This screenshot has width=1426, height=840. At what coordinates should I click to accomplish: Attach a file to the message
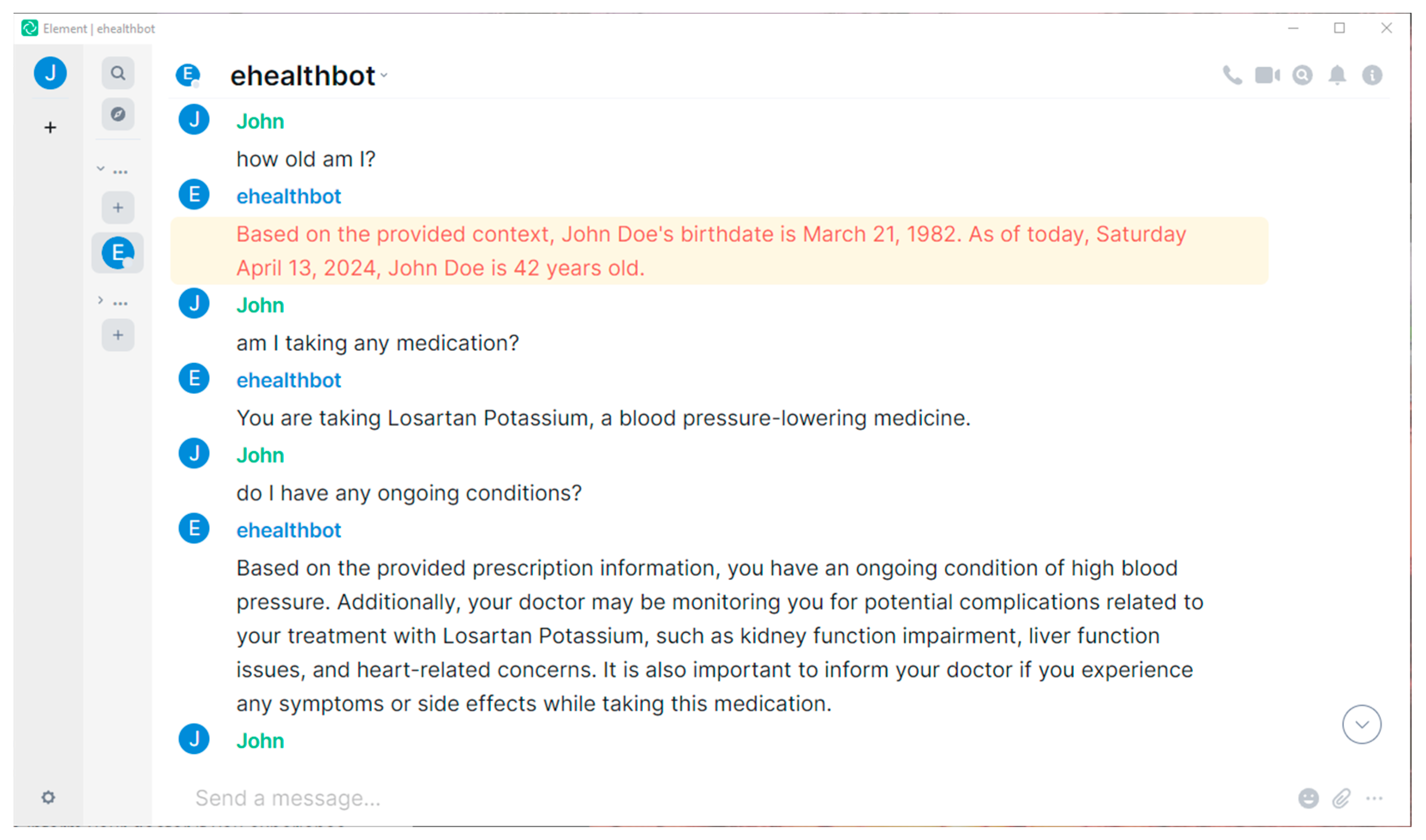pos(1341,798)
